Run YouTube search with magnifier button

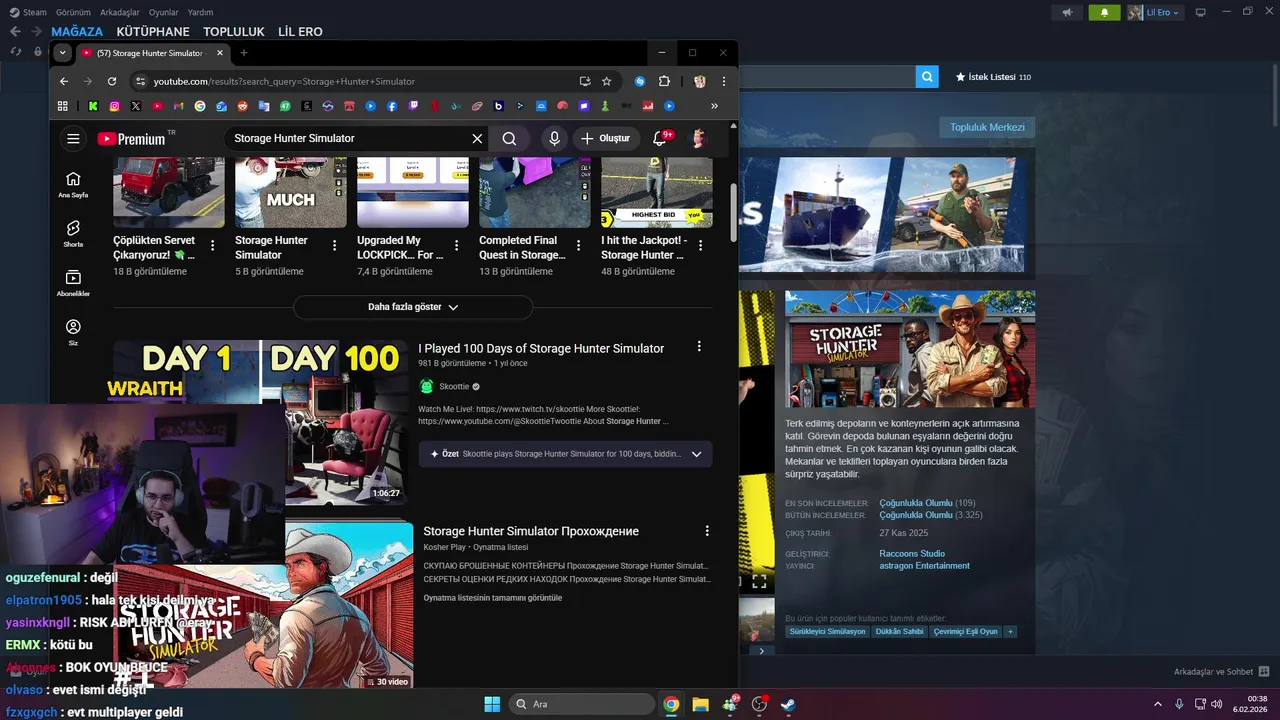coord(509,139)
